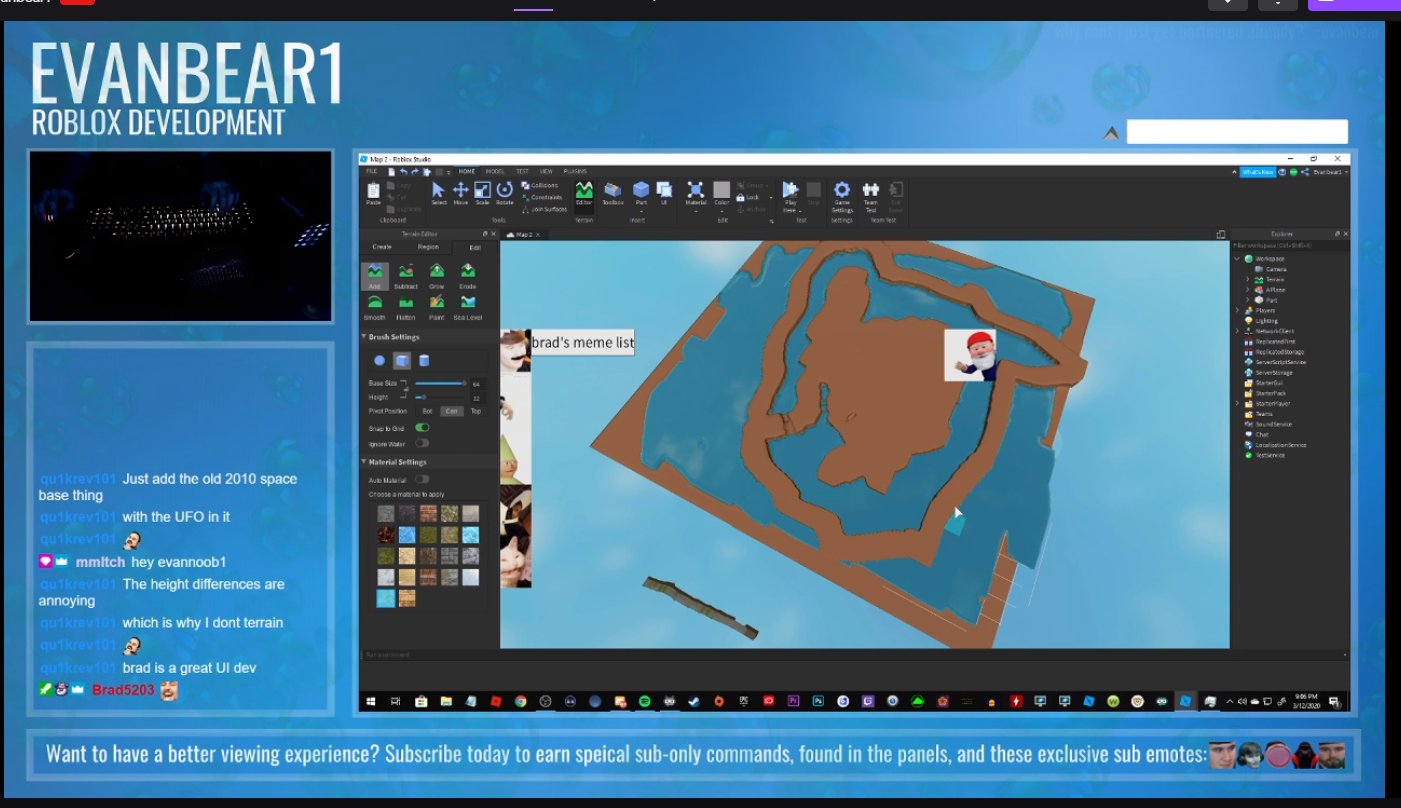Expand the Terrain node in Explorer
1401x808 pixels.
pyautogui.click(x=1247, y=279)
